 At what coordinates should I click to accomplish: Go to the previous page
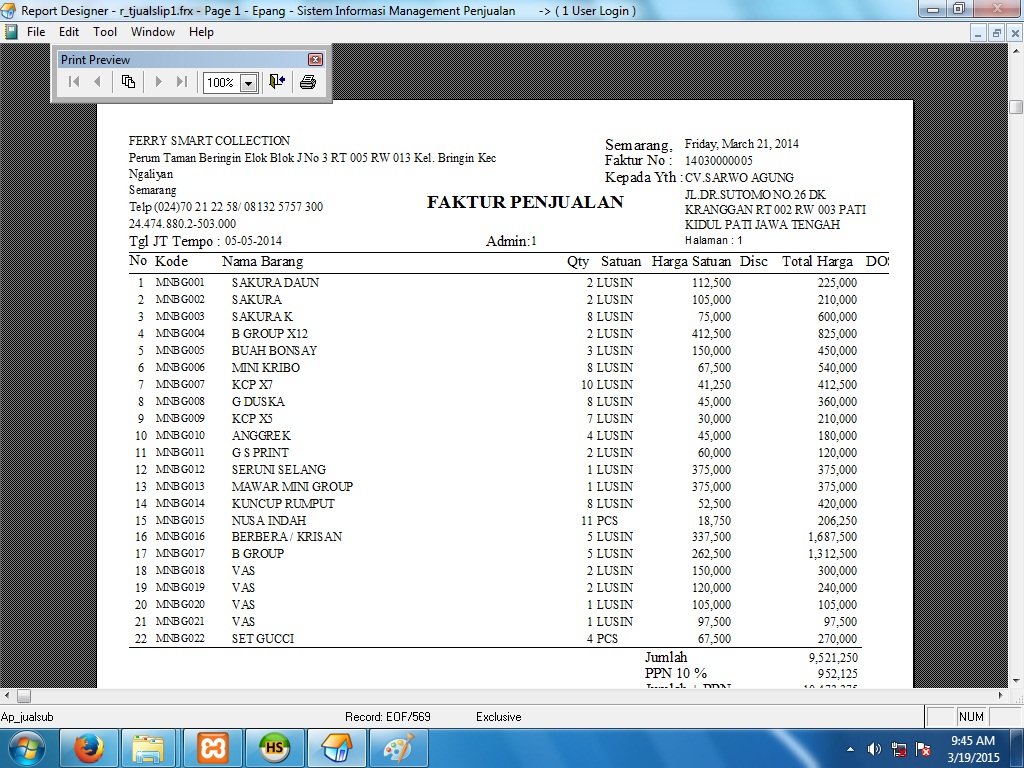pyautogui.click(x=98, y=82)
